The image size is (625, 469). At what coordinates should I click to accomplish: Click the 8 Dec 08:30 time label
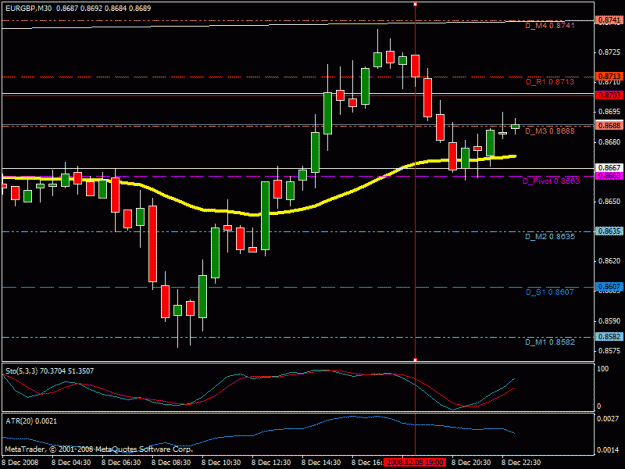click(171, 463)
